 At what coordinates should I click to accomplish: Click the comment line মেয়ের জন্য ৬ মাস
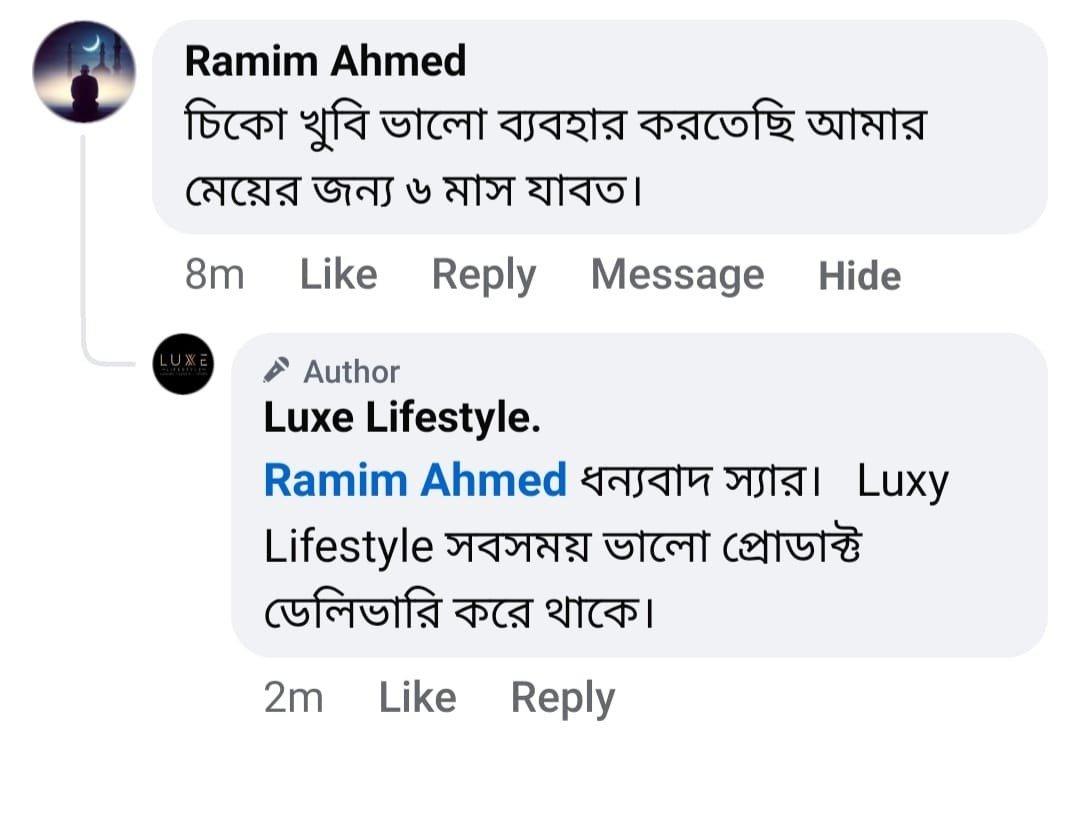(411, 190)
